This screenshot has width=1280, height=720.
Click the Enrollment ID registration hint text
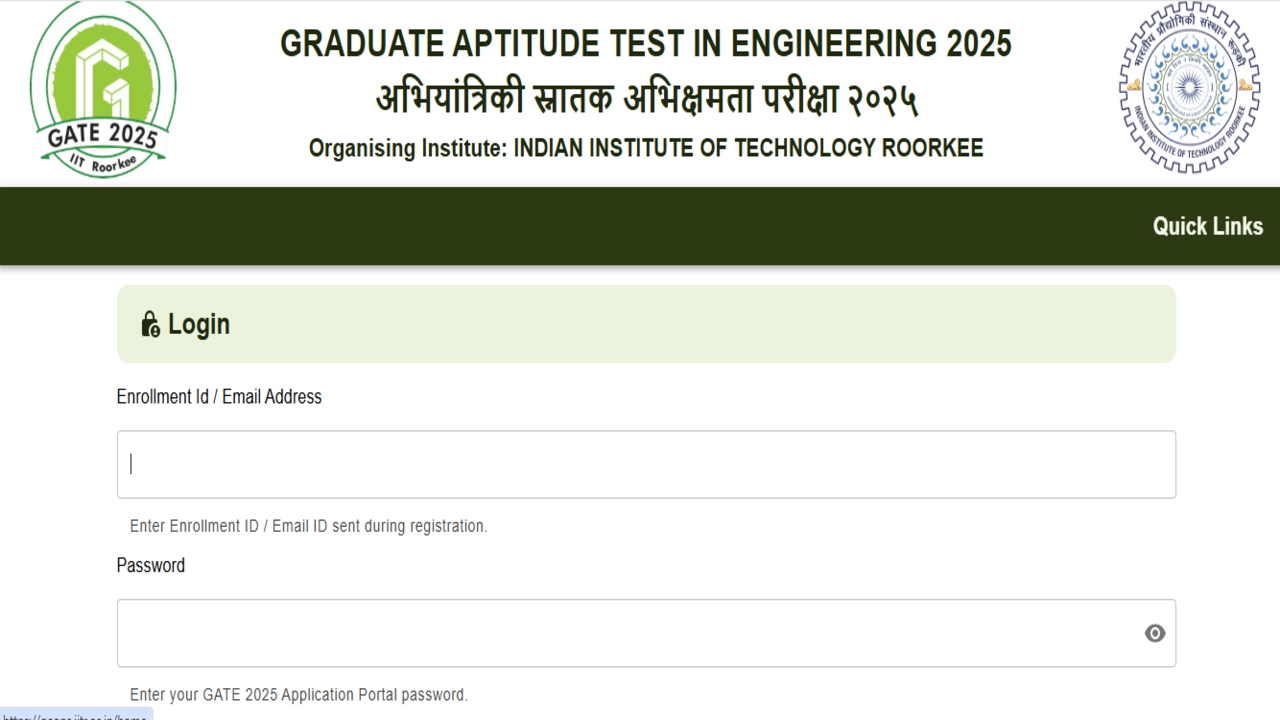(308, 526)
